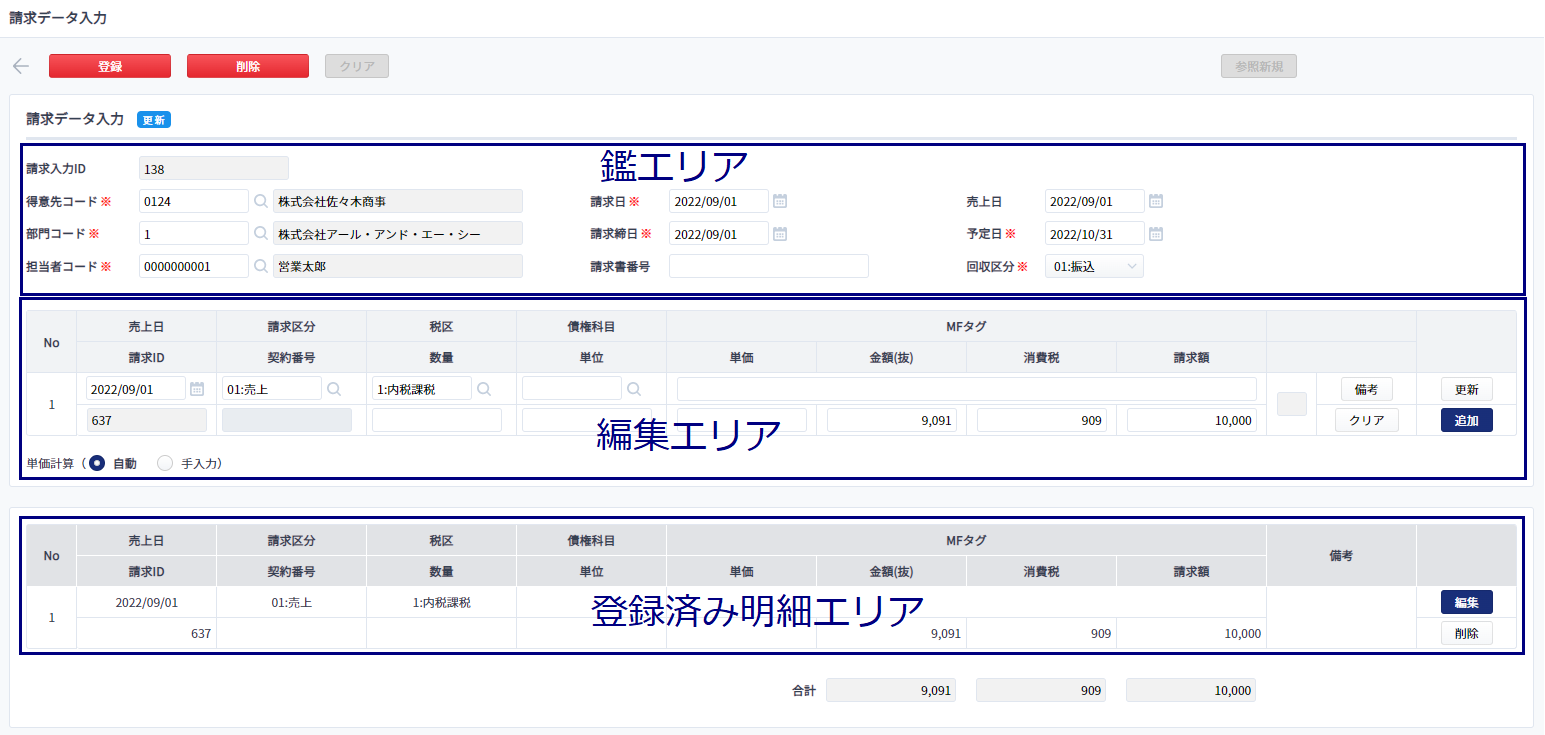This screenshot has width=1545, height=735.
Task: Click the 請求書番号 input field
Action: pyautogui.click(x=769, y=266)
